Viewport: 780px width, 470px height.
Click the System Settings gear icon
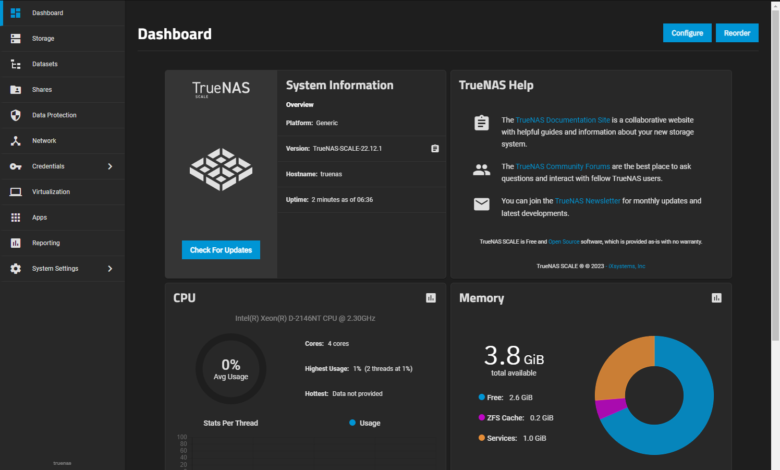15,269
